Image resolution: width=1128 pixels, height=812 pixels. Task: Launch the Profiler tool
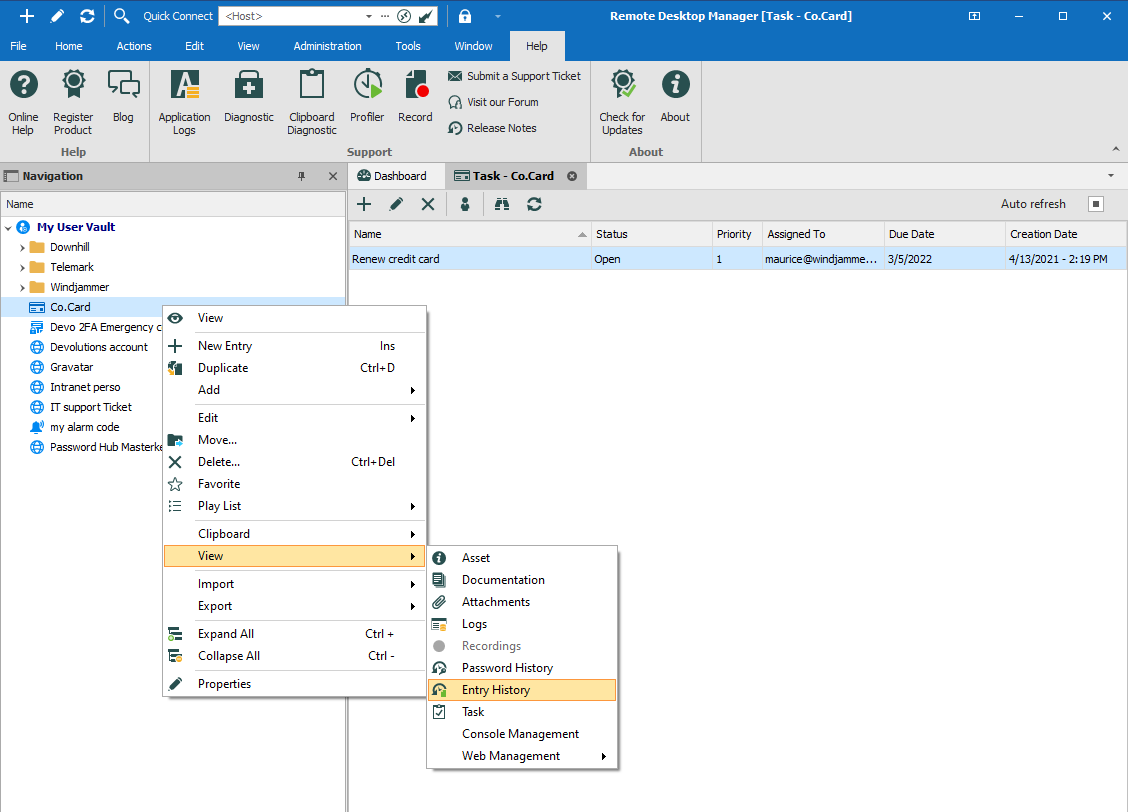(x=367, y=101)
